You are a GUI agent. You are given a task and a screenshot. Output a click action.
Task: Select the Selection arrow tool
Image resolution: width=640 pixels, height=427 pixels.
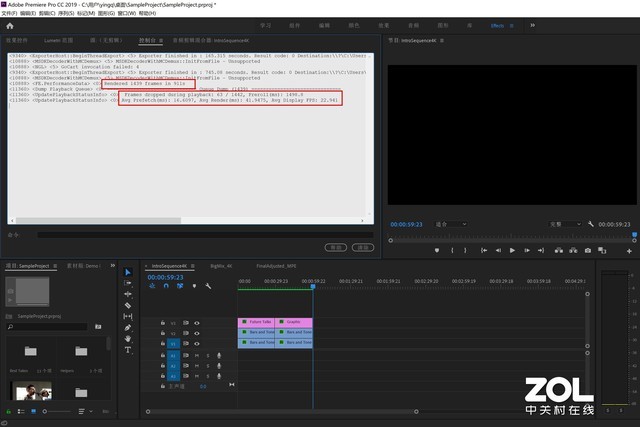(x=128, y=272)
